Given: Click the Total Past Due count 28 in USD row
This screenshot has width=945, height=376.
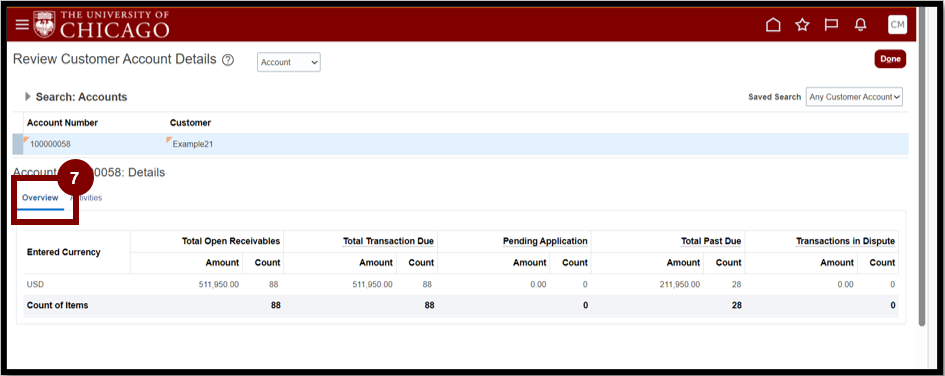Looking at the screenshot, I should (736, 284).
